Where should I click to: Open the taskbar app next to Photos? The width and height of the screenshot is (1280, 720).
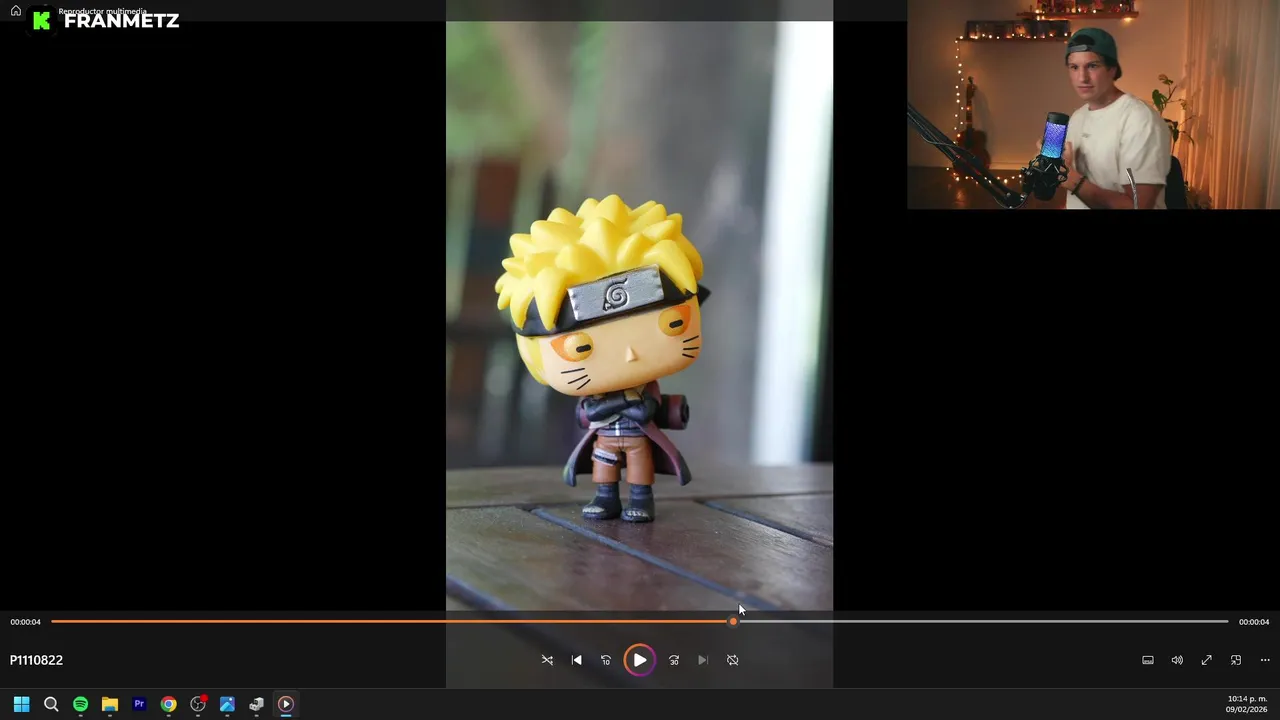[x=256, y=704]
